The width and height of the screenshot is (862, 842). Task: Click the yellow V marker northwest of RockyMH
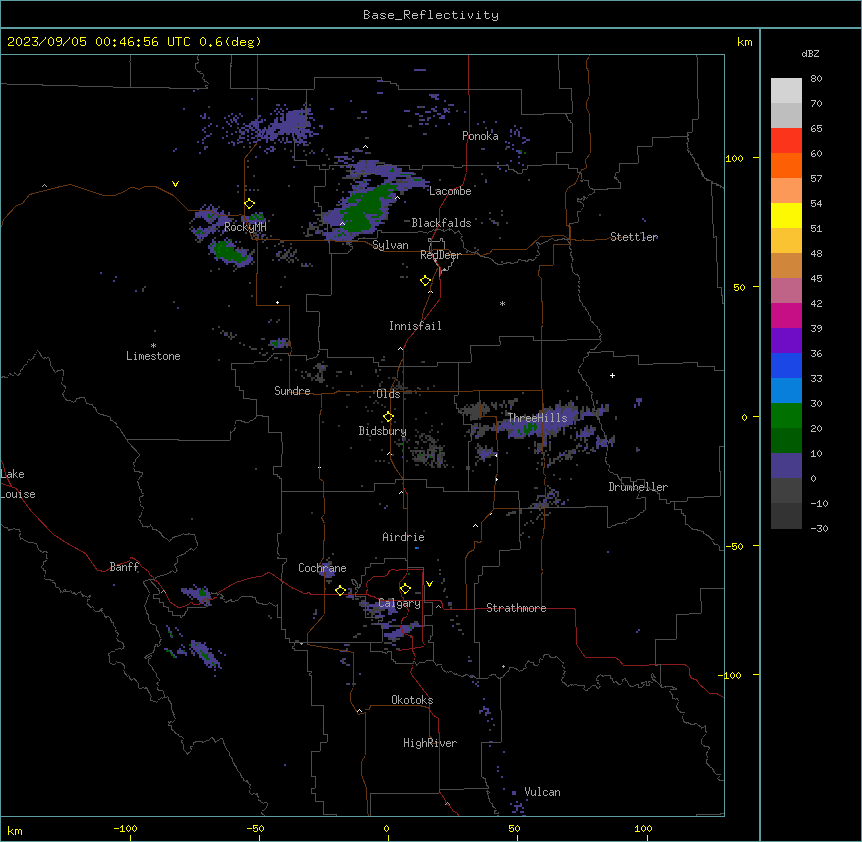pyautogui.click(x=175, y=184)
